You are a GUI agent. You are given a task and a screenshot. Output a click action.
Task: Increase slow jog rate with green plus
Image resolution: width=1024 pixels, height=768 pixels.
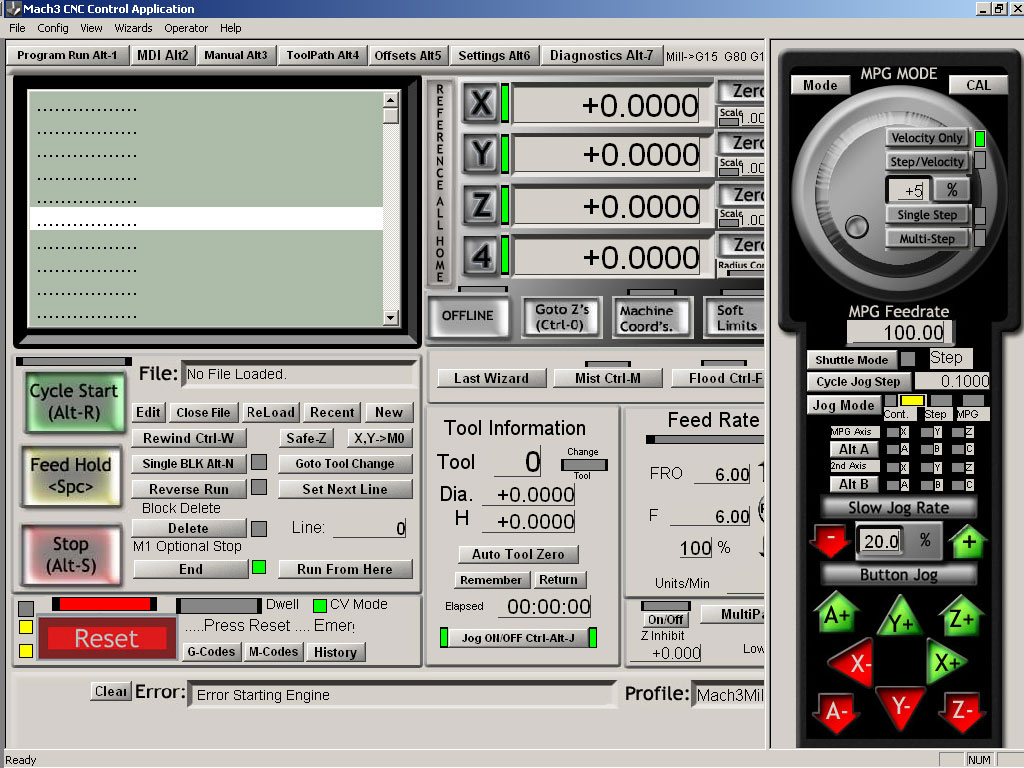[x=968, y=541]
